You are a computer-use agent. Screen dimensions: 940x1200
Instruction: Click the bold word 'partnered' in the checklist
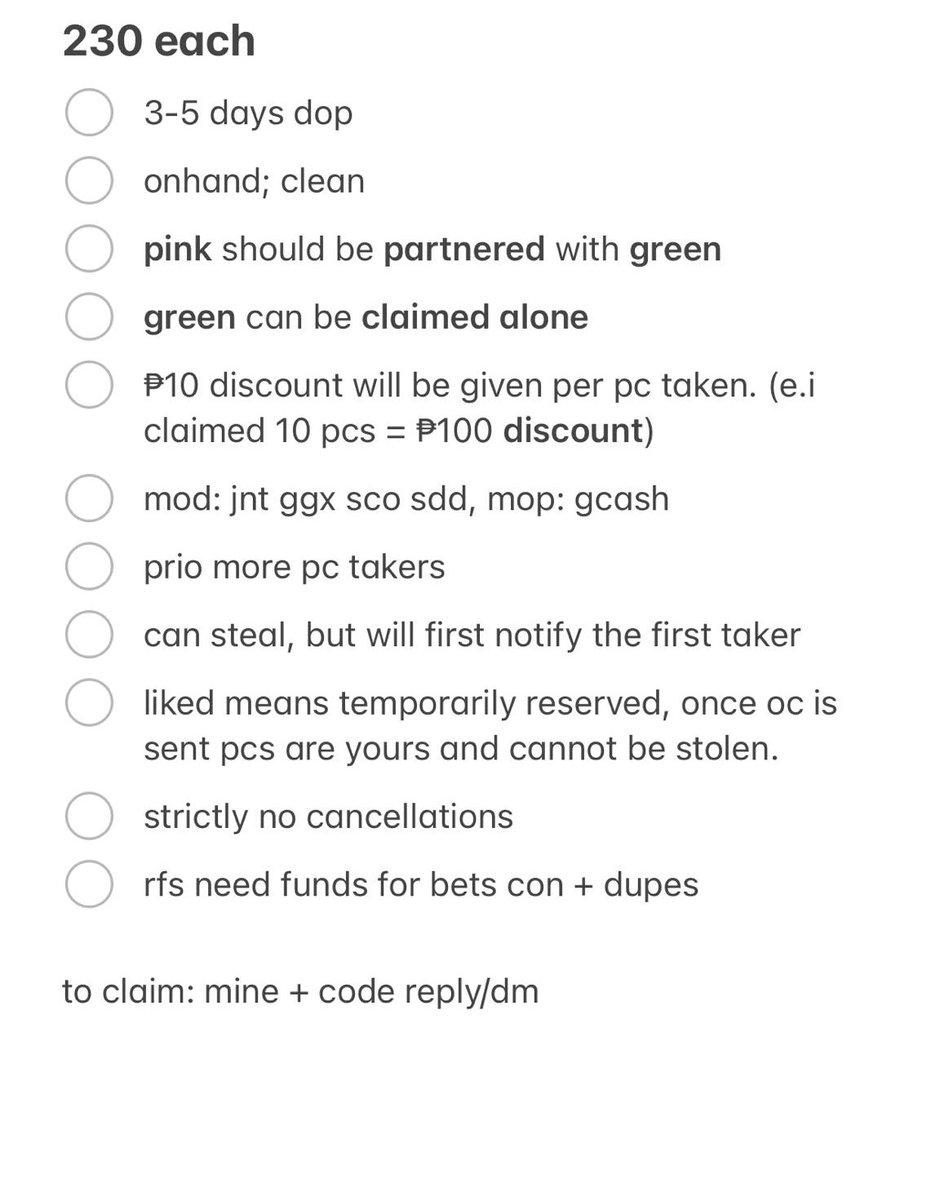[464, 250]
